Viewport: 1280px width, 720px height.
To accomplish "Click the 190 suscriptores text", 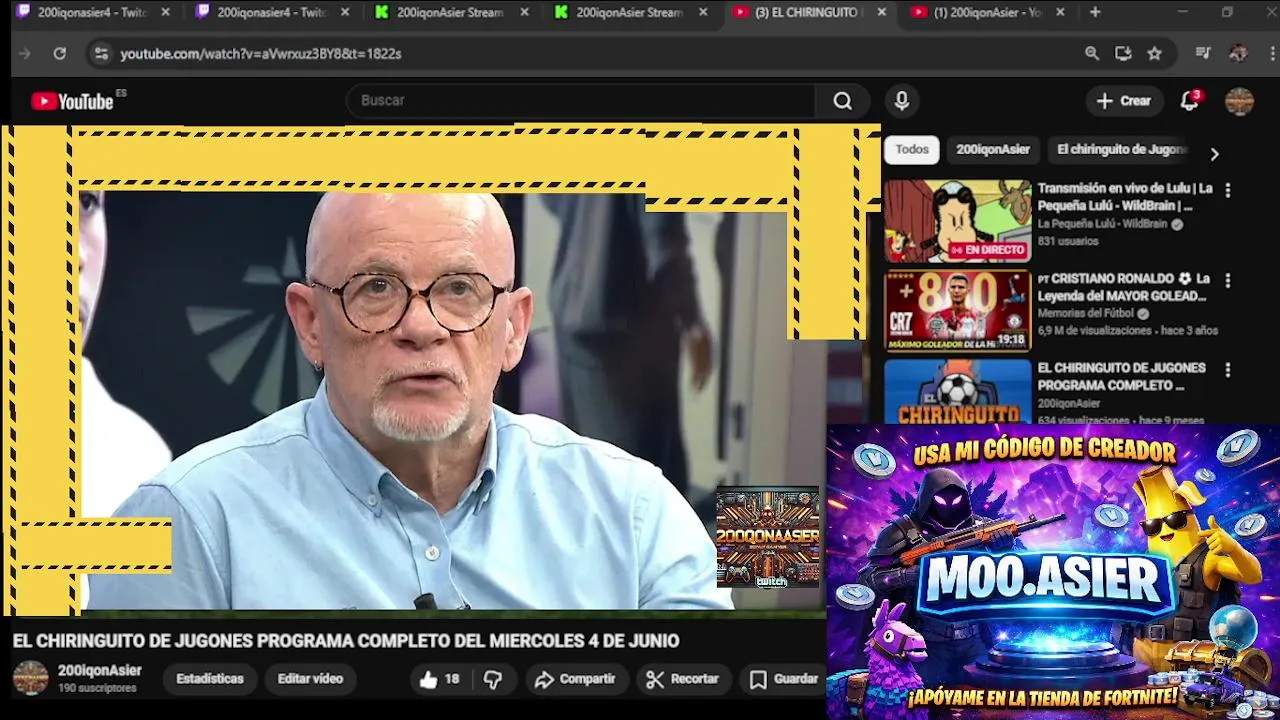I will (x=97, y=689).
